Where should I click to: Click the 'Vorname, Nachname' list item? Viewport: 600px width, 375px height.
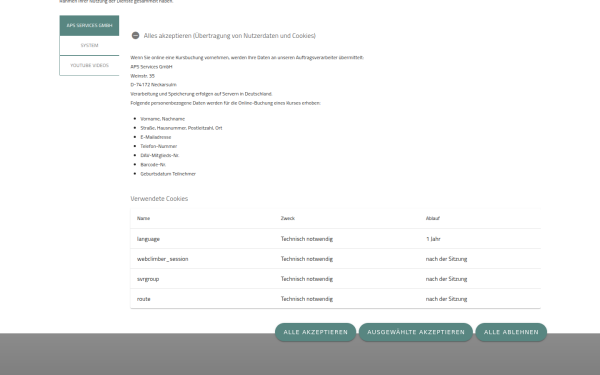click(163, 119)
